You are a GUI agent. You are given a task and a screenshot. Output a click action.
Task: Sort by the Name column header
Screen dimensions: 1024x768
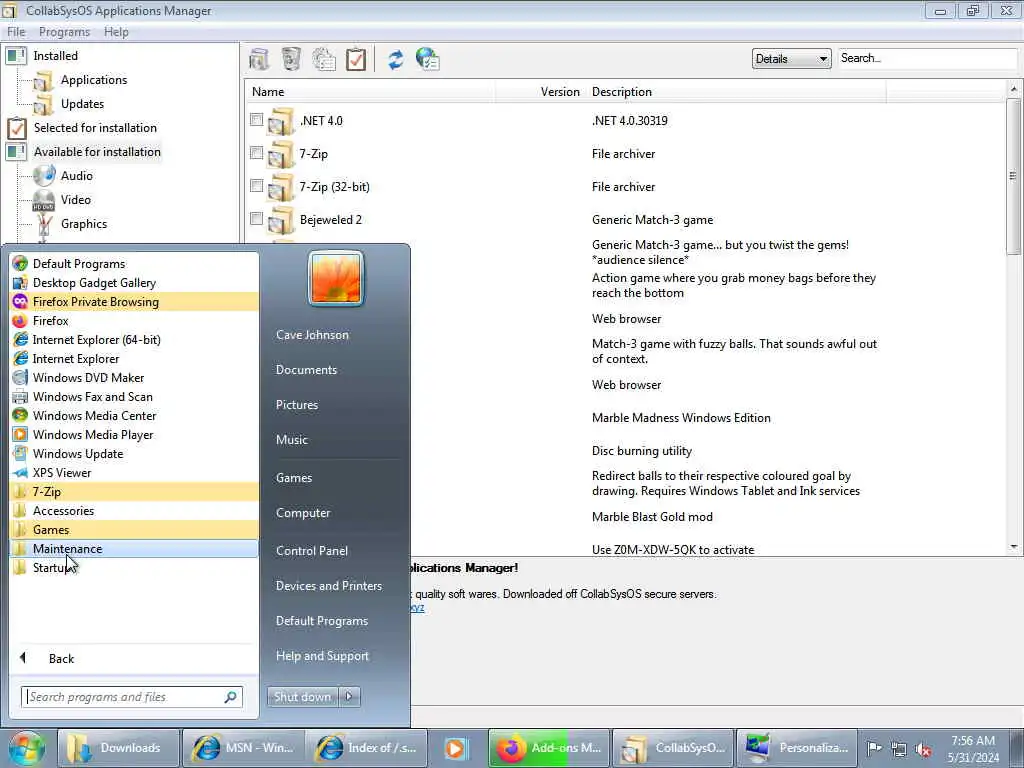370,91
